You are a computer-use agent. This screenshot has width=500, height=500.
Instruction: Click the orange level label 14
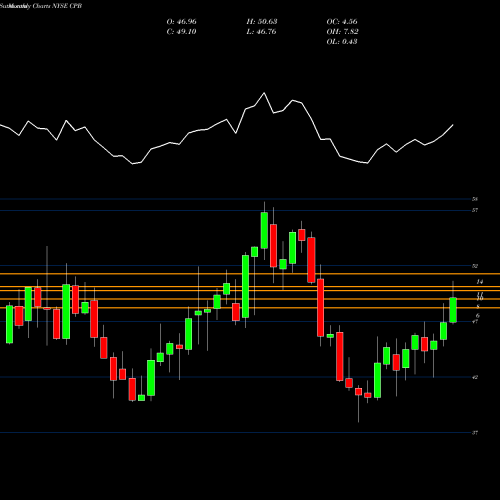[479, 282]
